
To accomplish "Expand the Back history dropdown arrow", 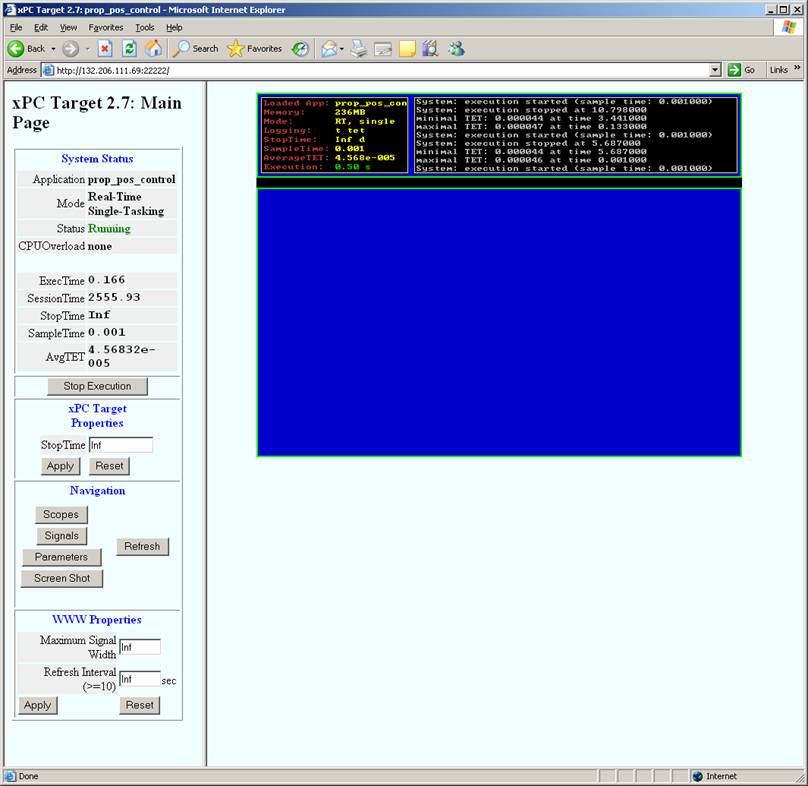I will tap(53, 49).
